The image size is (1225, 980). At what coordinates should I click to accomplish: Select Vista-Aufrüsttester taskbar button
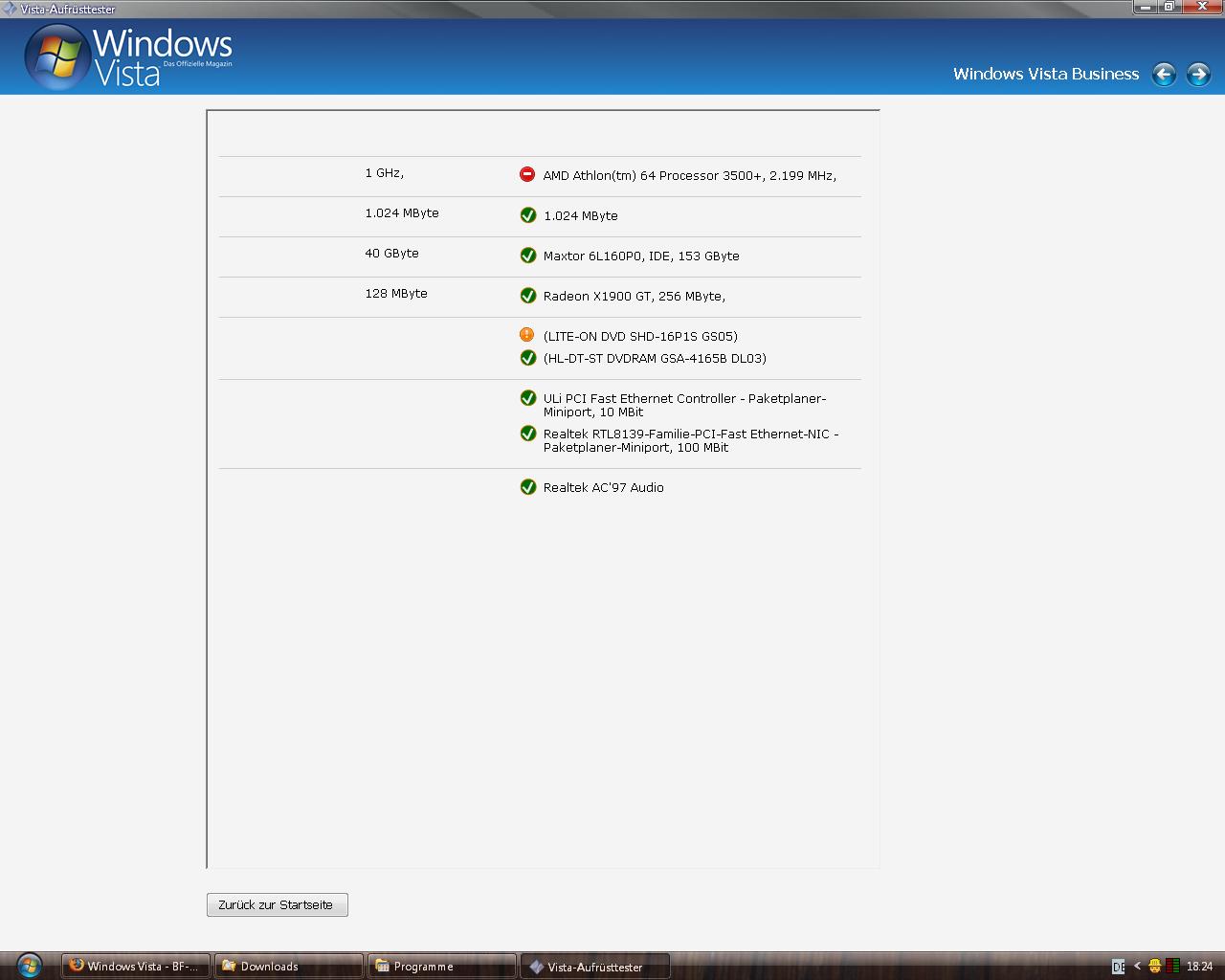tap(595, 967)
